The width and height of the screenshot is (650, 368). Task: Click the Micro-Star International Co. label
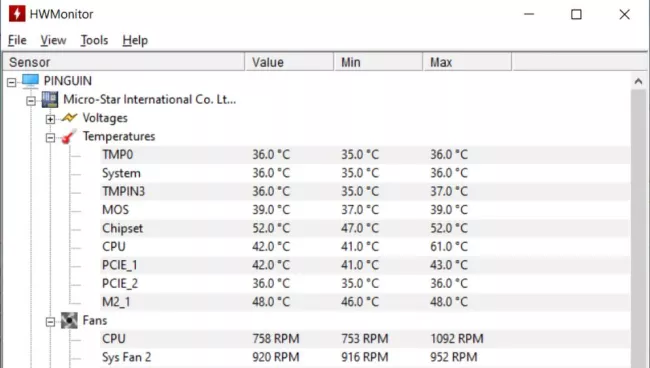(x=150, y=99)
